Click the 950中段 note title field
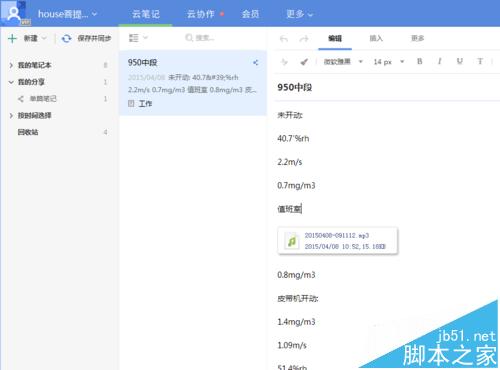The image size is (500, 370). 295,87
